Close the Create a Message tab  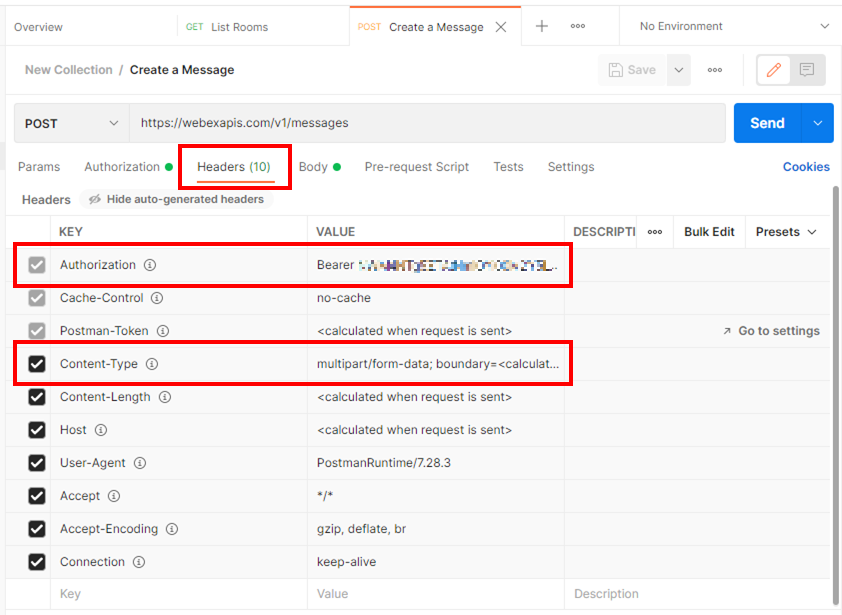pyautogui.click(x=500, y=27)
